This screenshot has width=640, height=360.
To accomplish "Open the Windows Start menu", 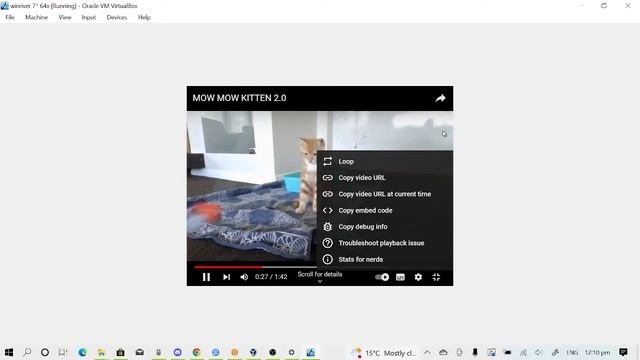I will pos(9,352).
